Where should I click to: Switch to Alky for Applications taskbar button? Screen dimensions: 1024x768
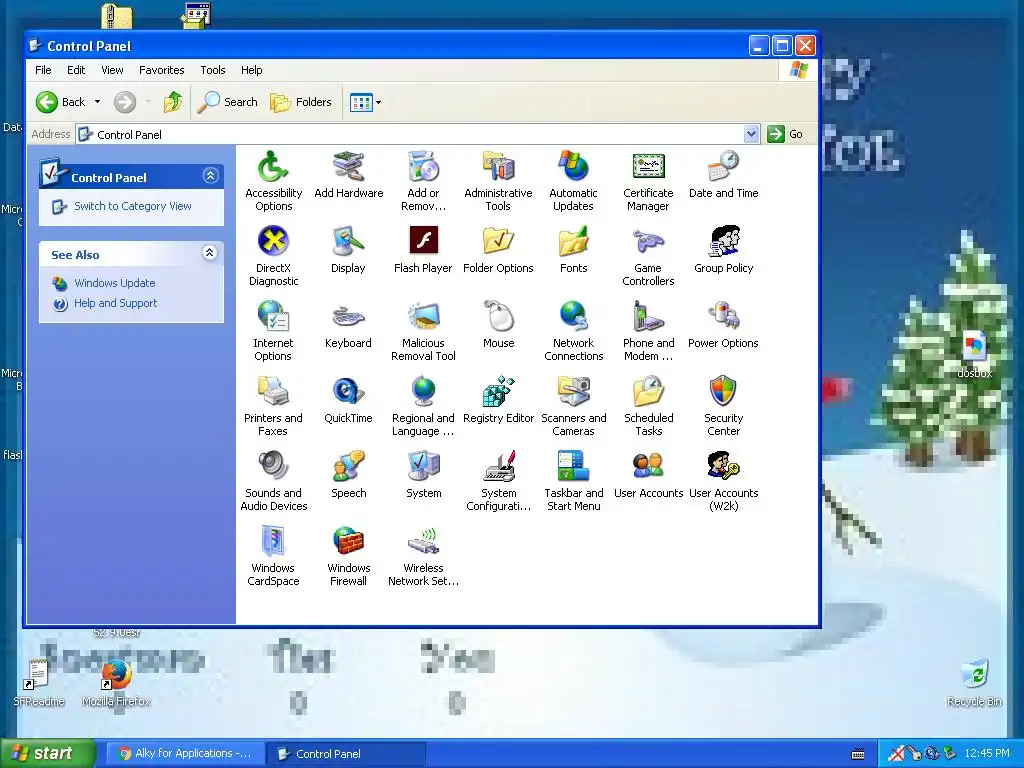[x=185, y=753]
